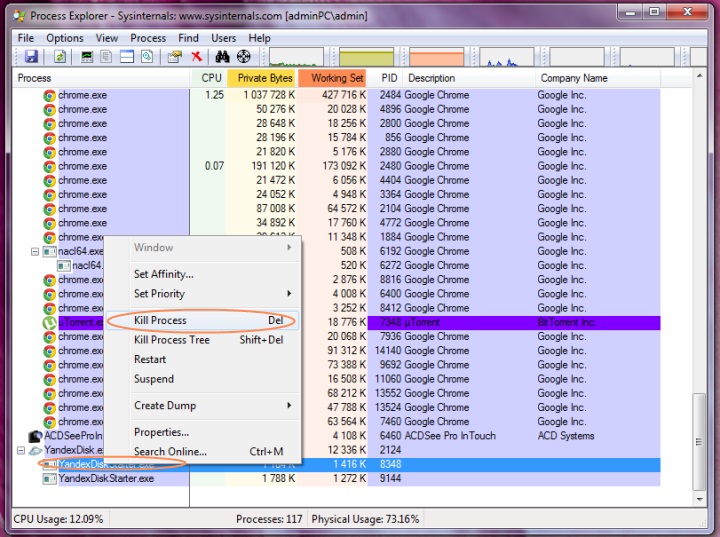The width and height of the screenshot is (720, 537).
Task: Click the 'Physical Usage: 73.16%' status entry
Action: click(x=366, y=519)
